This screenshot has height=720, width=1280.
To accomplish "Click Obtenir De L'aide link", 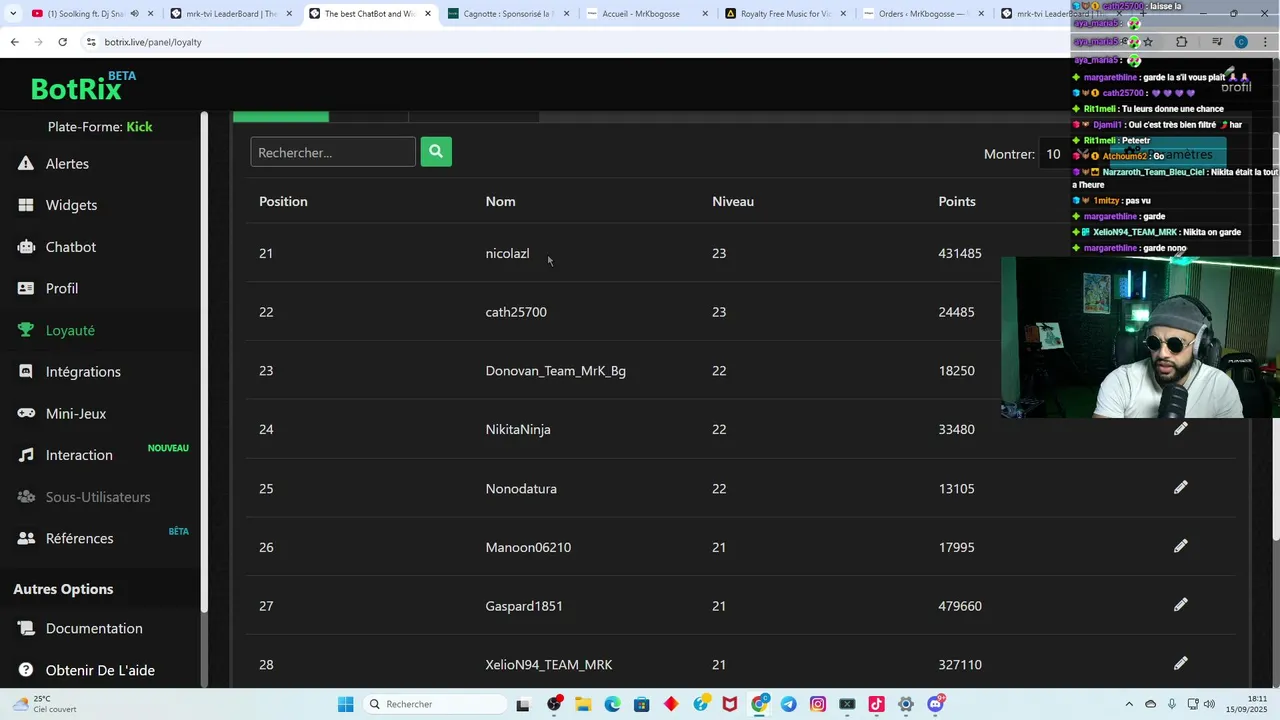I will click(x=100, y=670).
